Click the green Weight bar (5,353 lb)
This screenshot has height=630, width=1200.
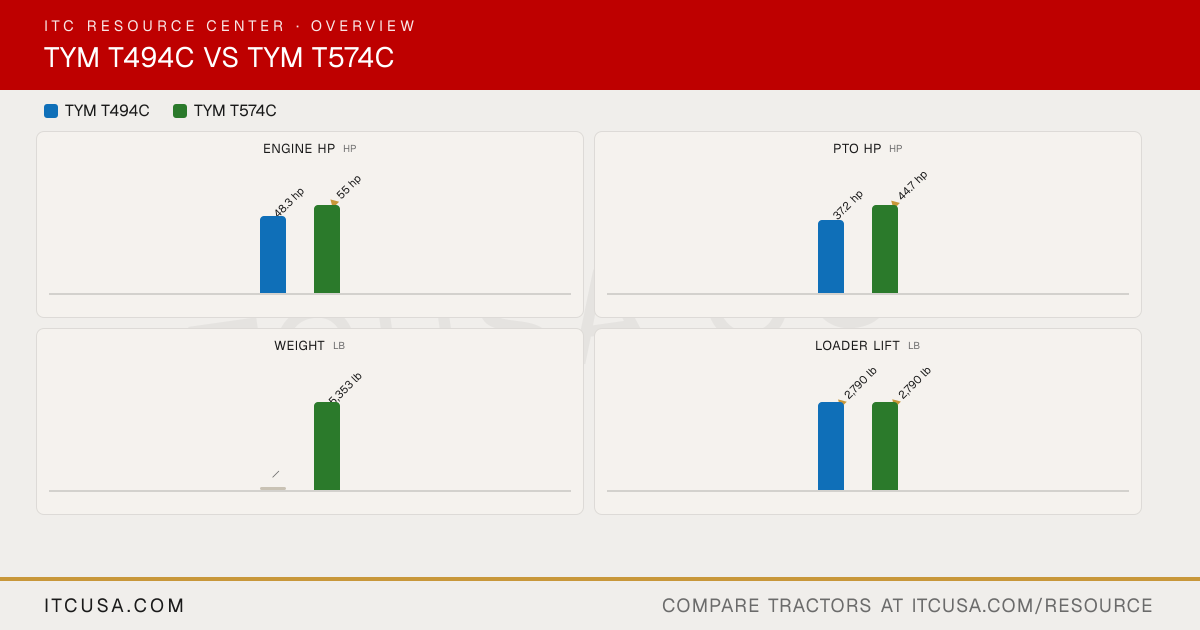[327, 446]
